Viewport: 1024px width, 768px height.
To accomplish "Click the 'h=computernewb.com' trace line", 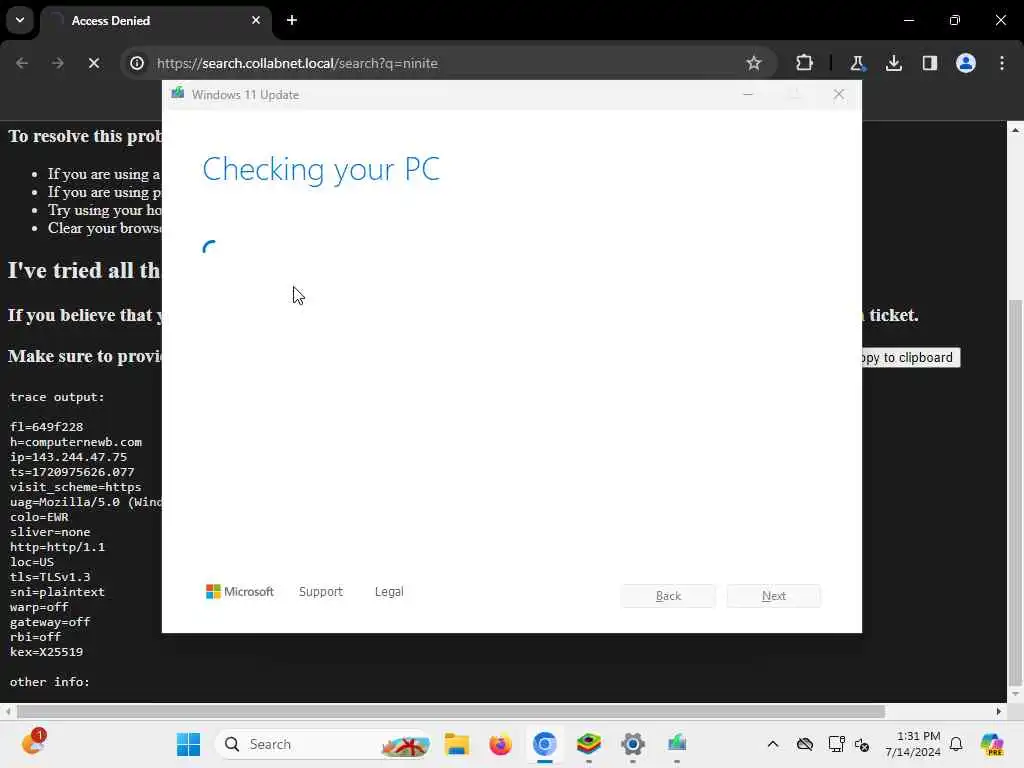I will (x=76, y=441).
